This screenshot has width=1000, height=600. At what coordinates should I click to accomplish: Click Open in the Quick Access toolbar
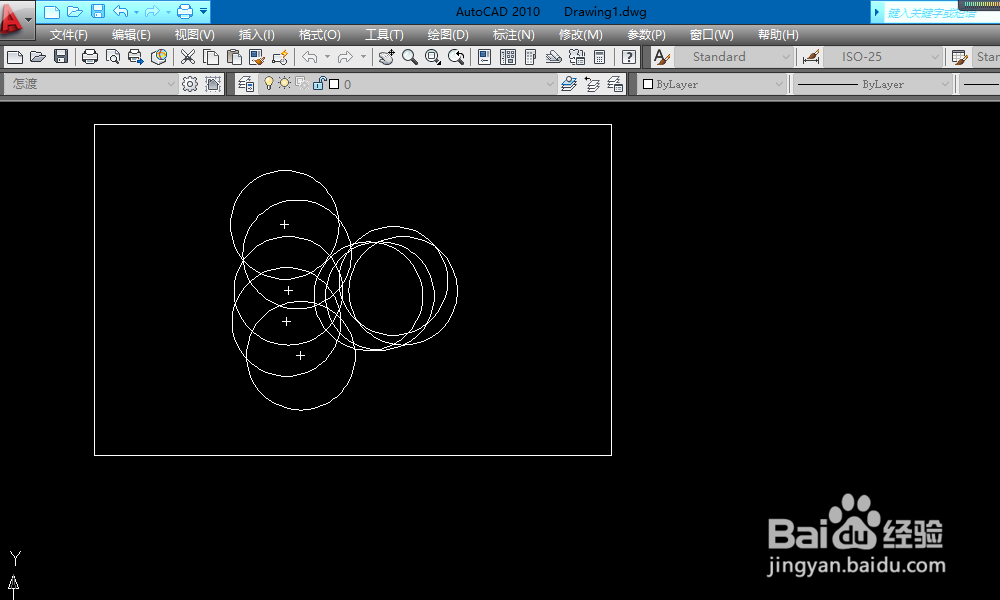75,11
